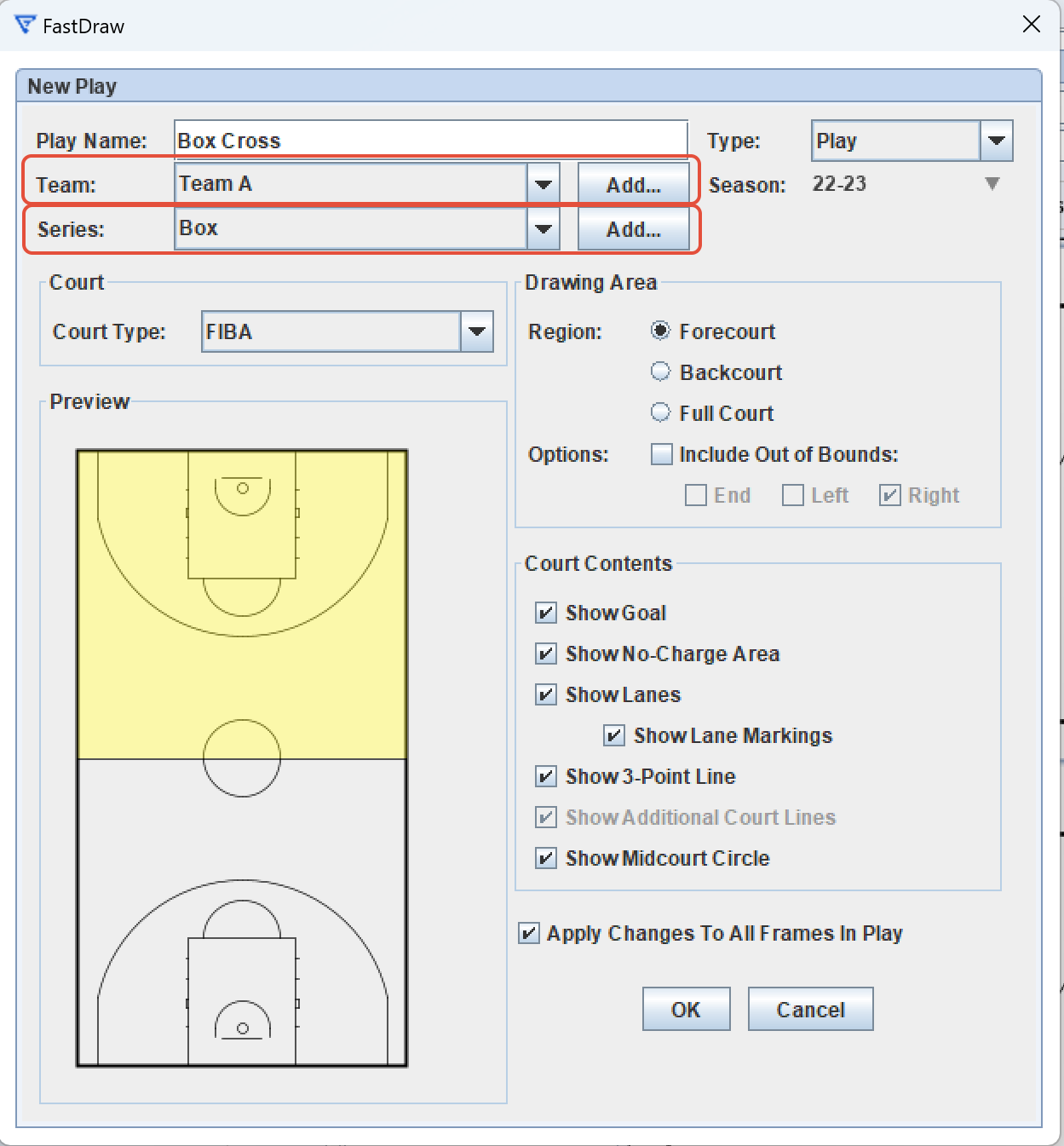
Task: Add a new series with the Series Add button
Action: click(x=633, y=229)
